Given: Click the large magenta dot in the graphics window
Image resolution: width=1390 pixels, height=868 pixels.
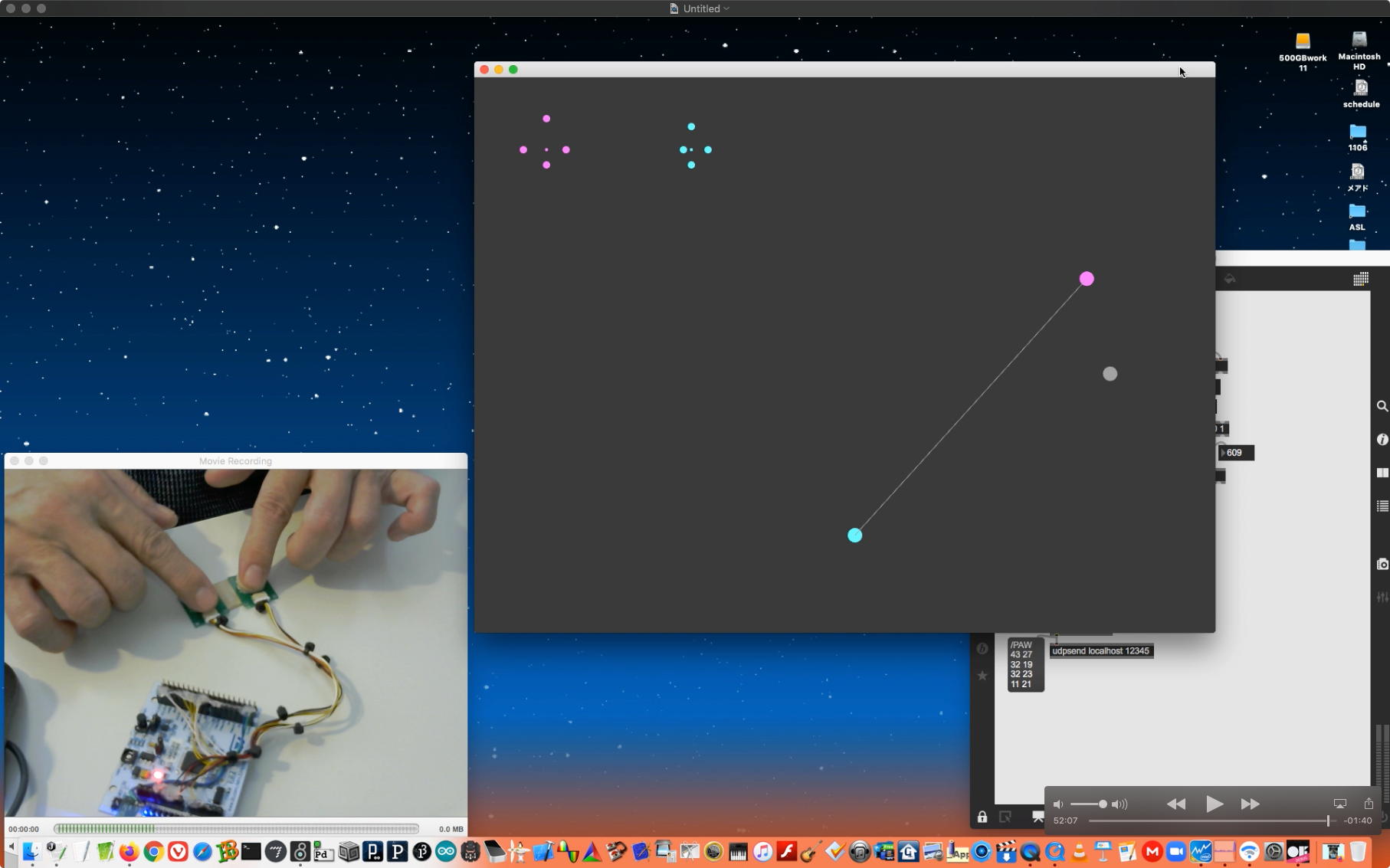Looking at the screenshot, I should click(1087, 279).
